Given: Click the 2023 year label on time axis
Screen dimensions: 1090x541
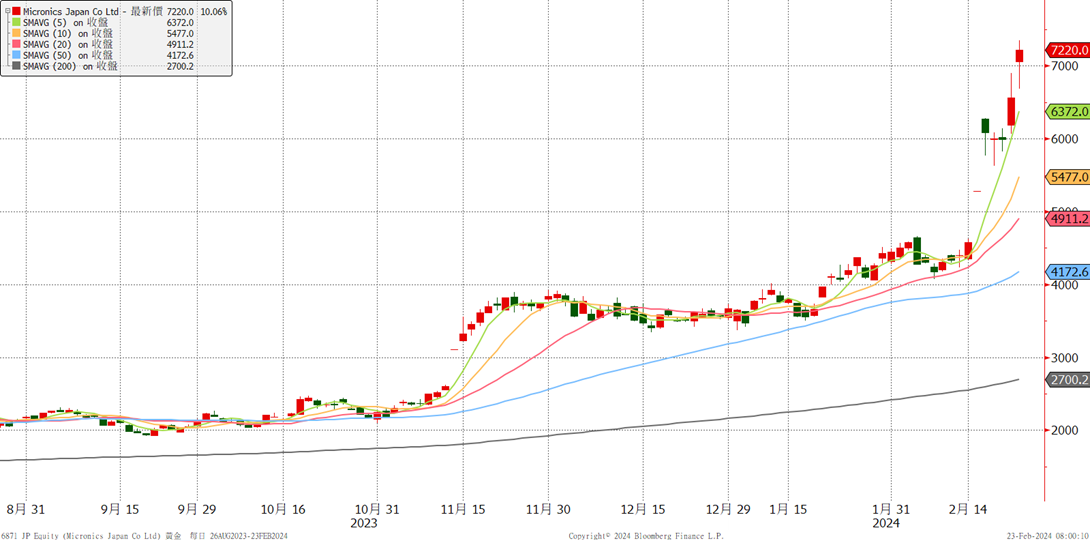Looking at the screenshot, I should [x=364, y=522].
